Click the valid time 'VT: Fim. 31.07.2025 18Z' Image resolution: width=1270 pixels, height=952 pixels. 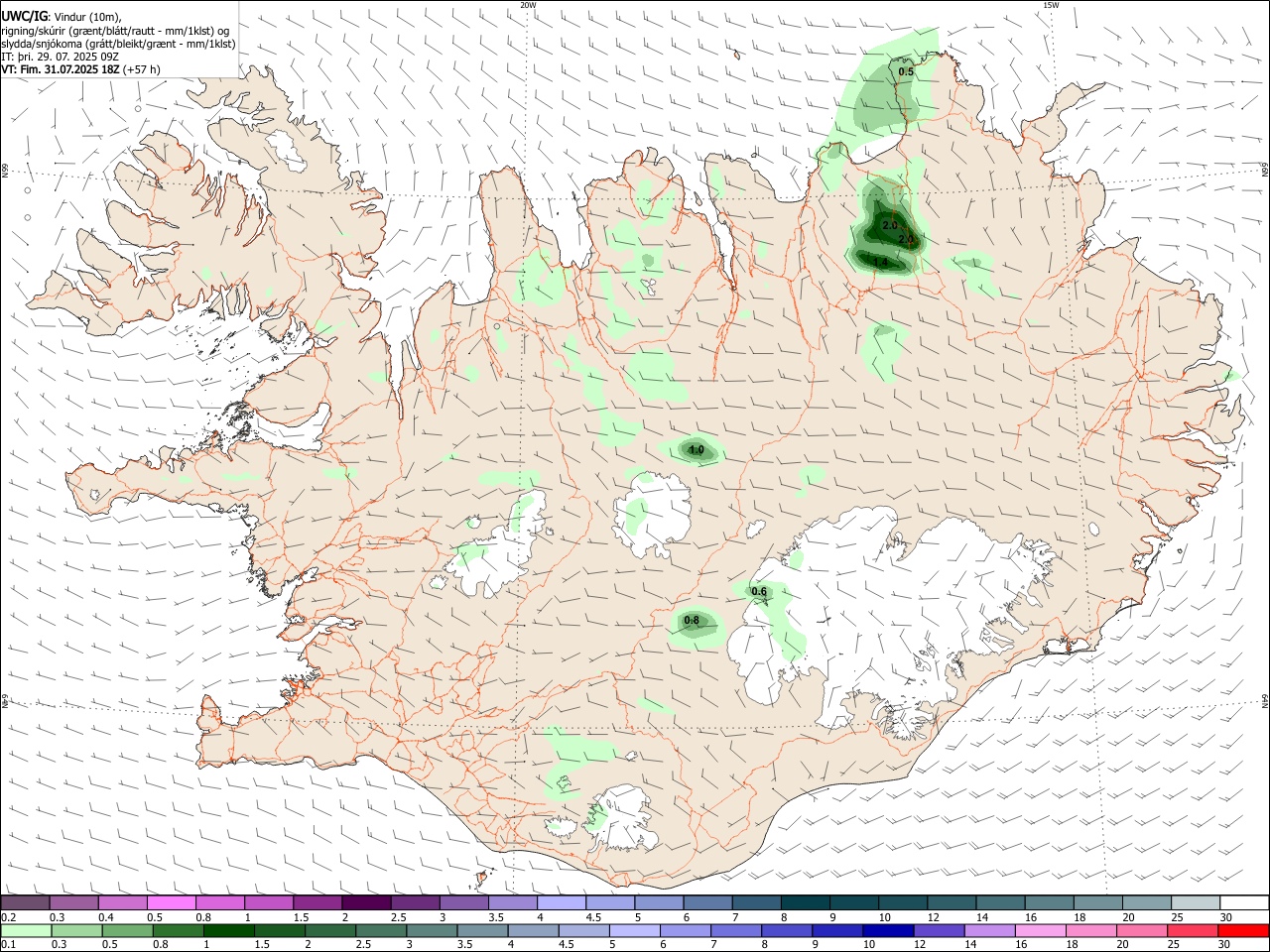(61, 70)
